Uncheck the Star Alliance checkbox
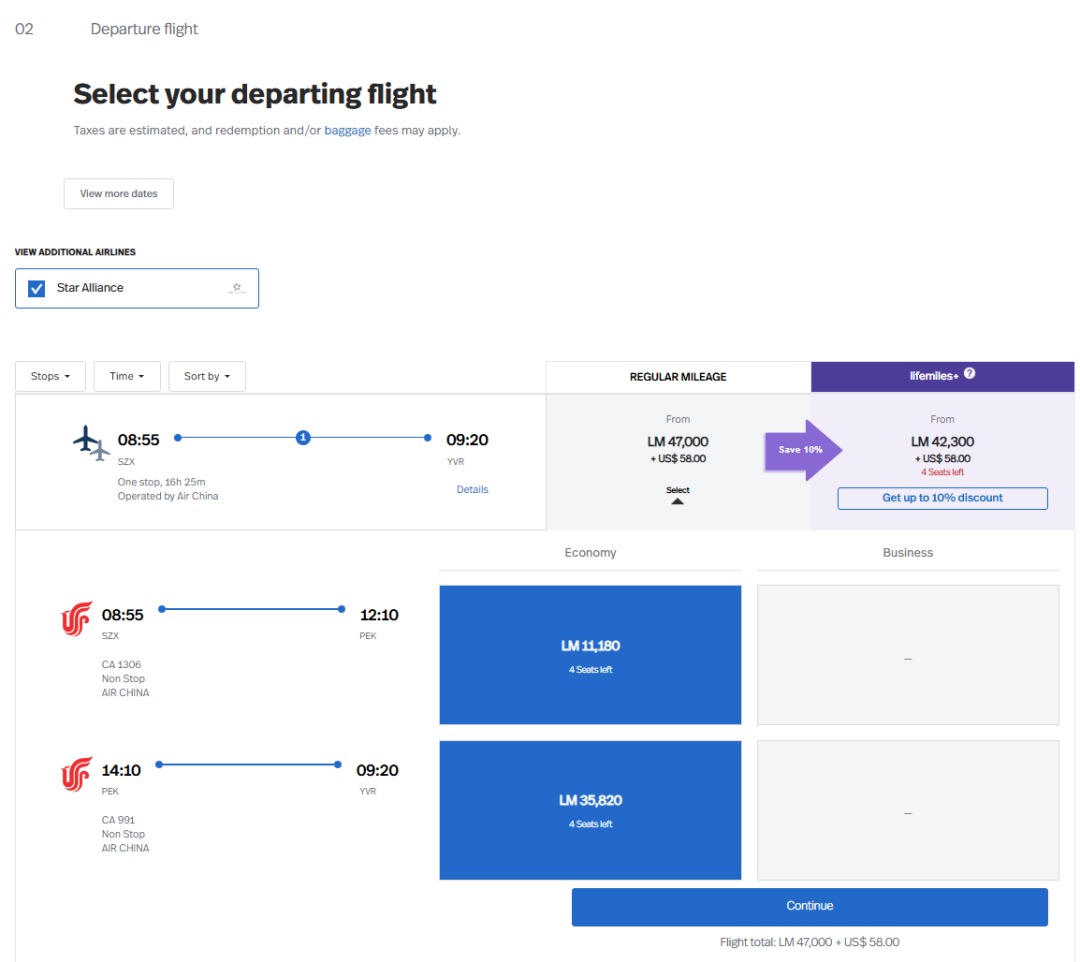This screenshot has height=962, width=1080. [37, 288]
